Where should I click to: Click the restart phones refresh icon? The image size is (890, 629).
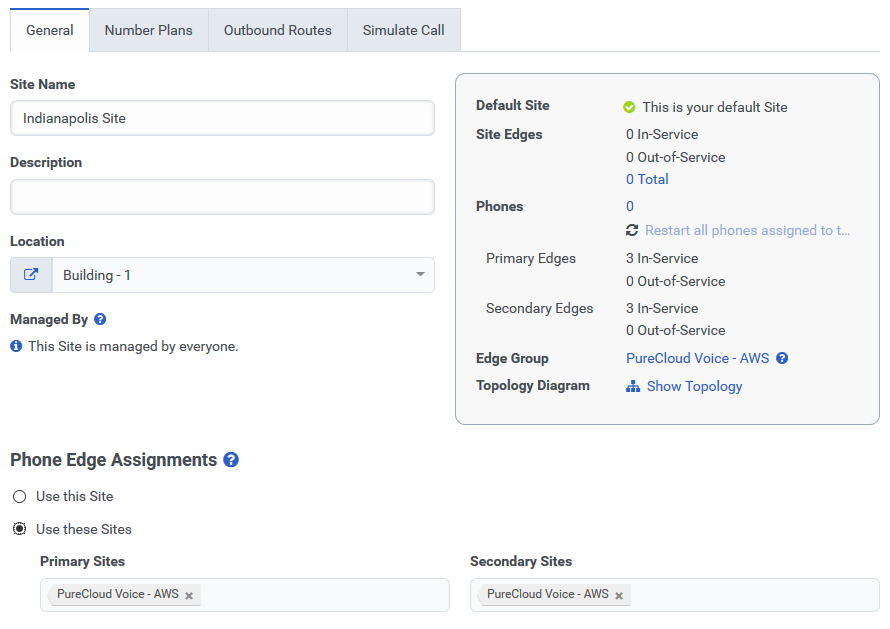point(631,230)
